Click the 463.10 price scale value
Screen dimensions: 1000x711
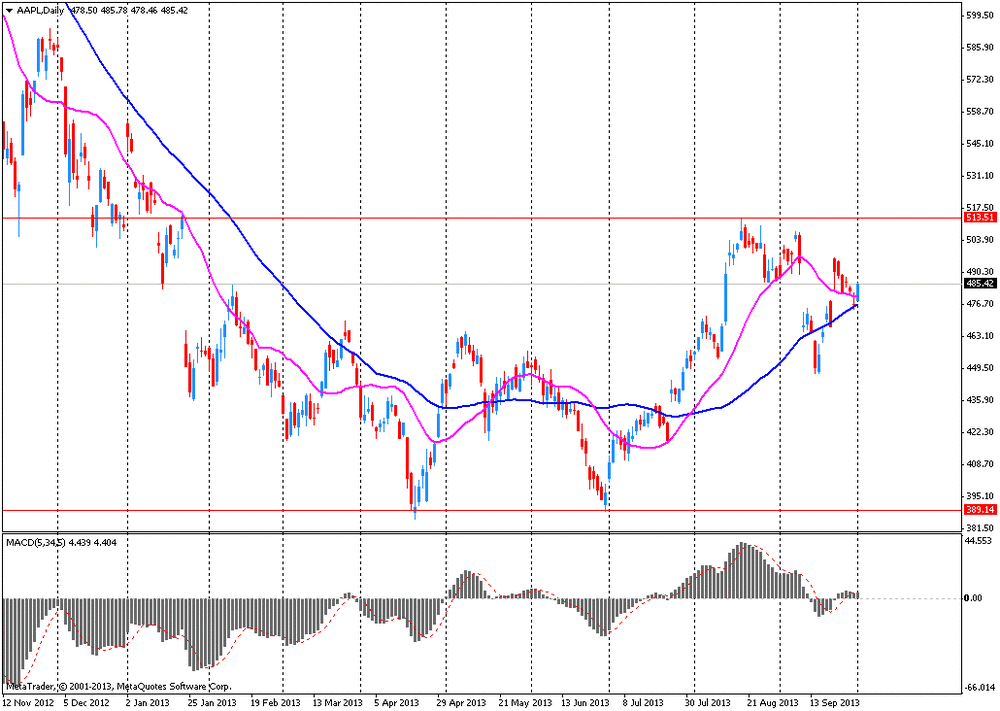(x=981, y=336)
